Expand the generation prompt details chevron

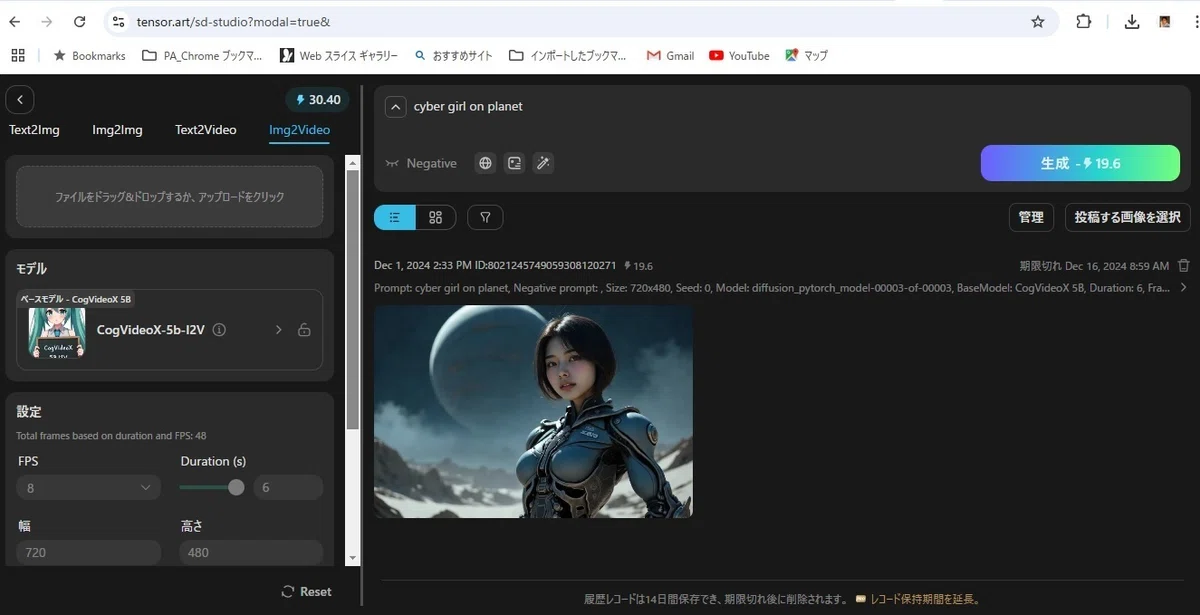1185,288
